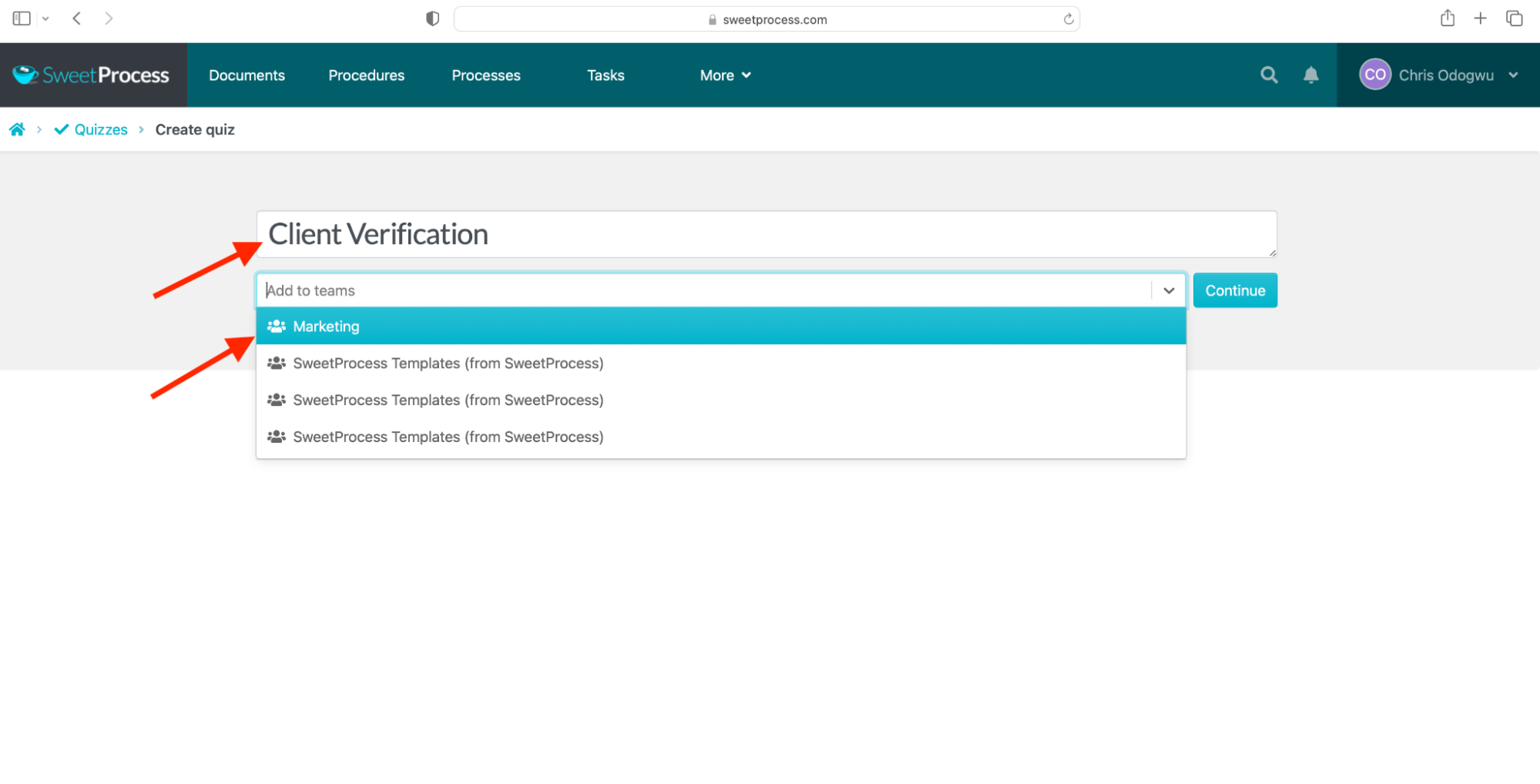Screen dimensions: 1540x784
Task: Click the checkmark icon beside Quizzes
Action: pos(62,129)
